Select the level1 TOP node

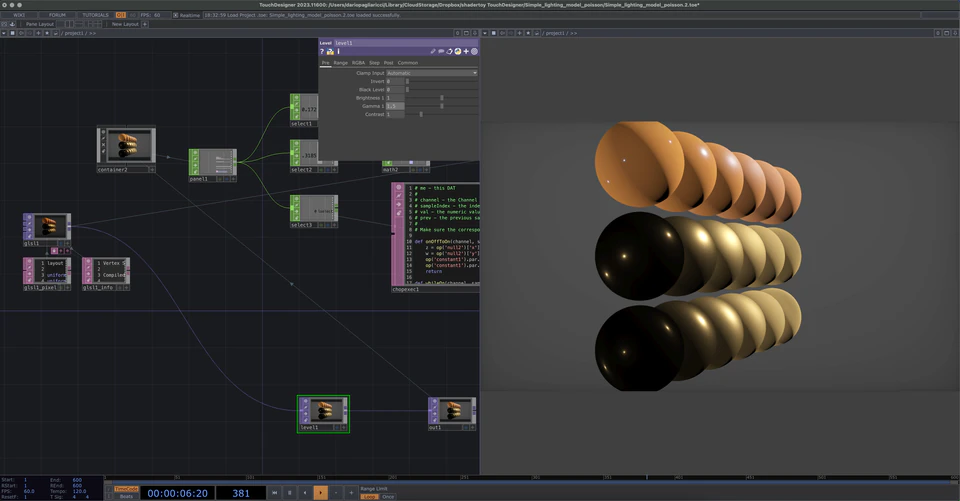(x=323, y=414)
